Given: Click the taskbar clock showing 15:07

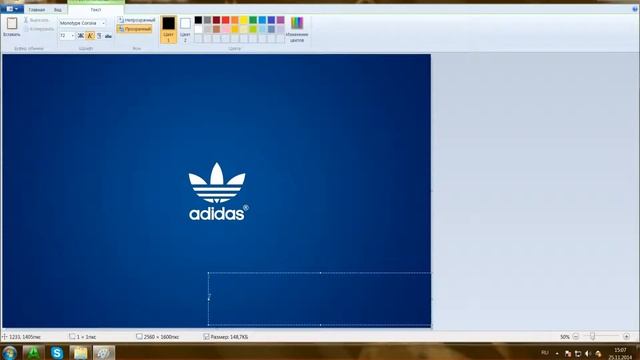Looking at the screenshot, I should 620,353.
